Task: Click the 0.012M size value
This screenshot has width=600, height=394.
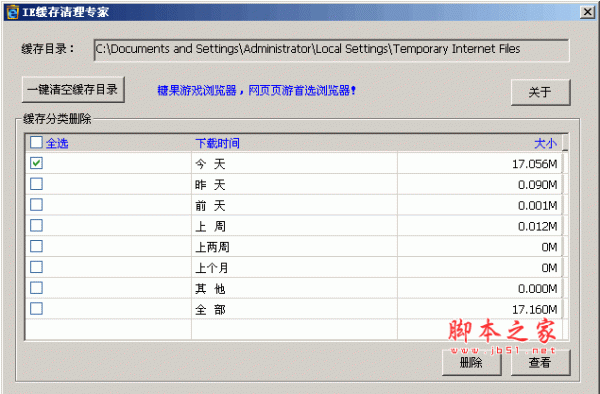Action: (538, 226)
